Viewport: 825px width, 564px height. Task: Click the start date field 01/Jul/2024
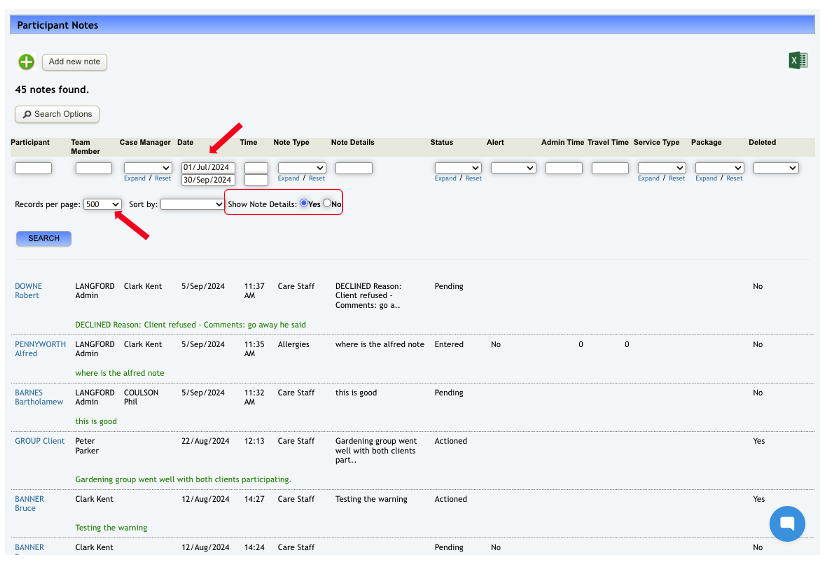(x=207, y=167)
